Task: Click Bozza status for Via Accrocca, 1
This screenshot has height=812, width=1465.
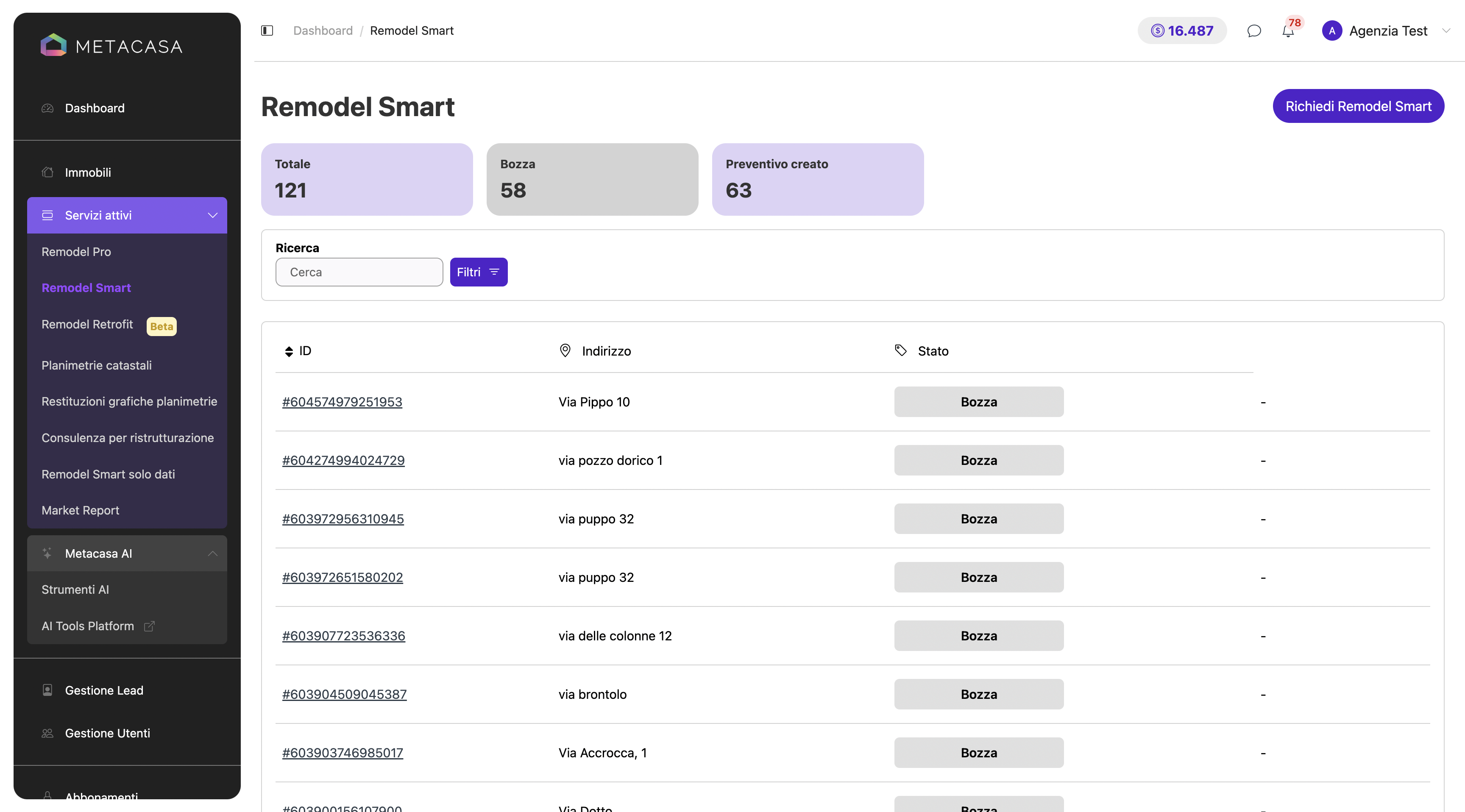Action: [978, 754]
